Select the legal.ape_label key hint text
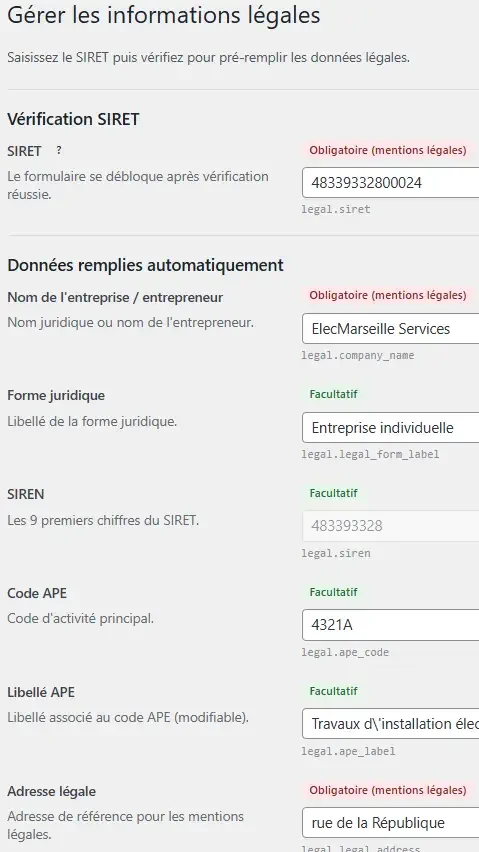479x852 pixels. click(x=349, y=751)
